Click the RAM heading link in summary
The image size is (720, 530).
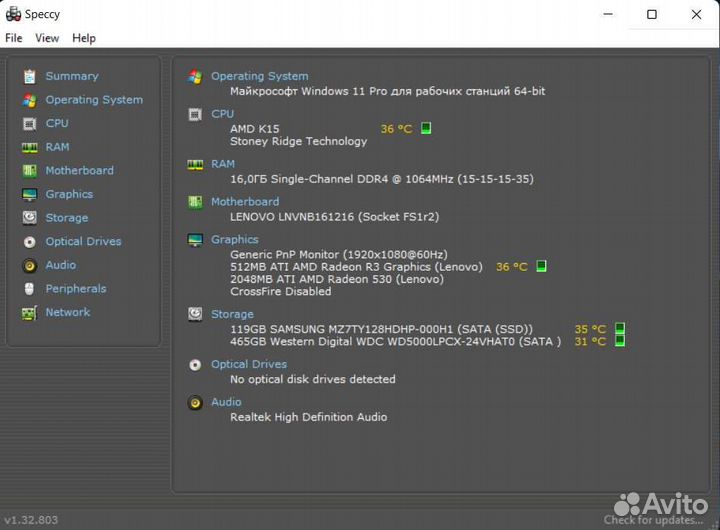coord(223,164)
